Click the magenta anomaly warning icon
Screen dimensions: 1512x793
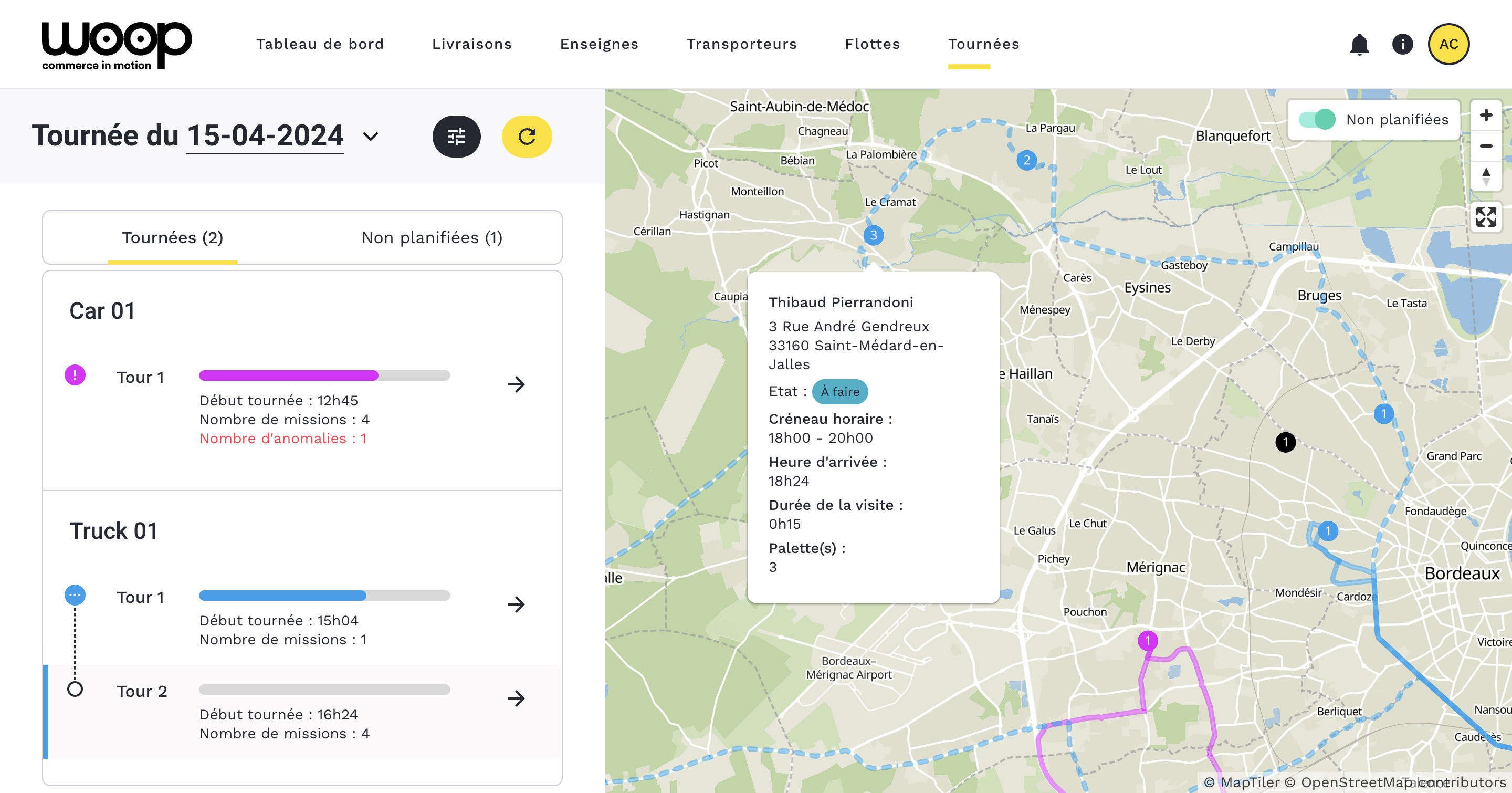[x=75, y=374]
